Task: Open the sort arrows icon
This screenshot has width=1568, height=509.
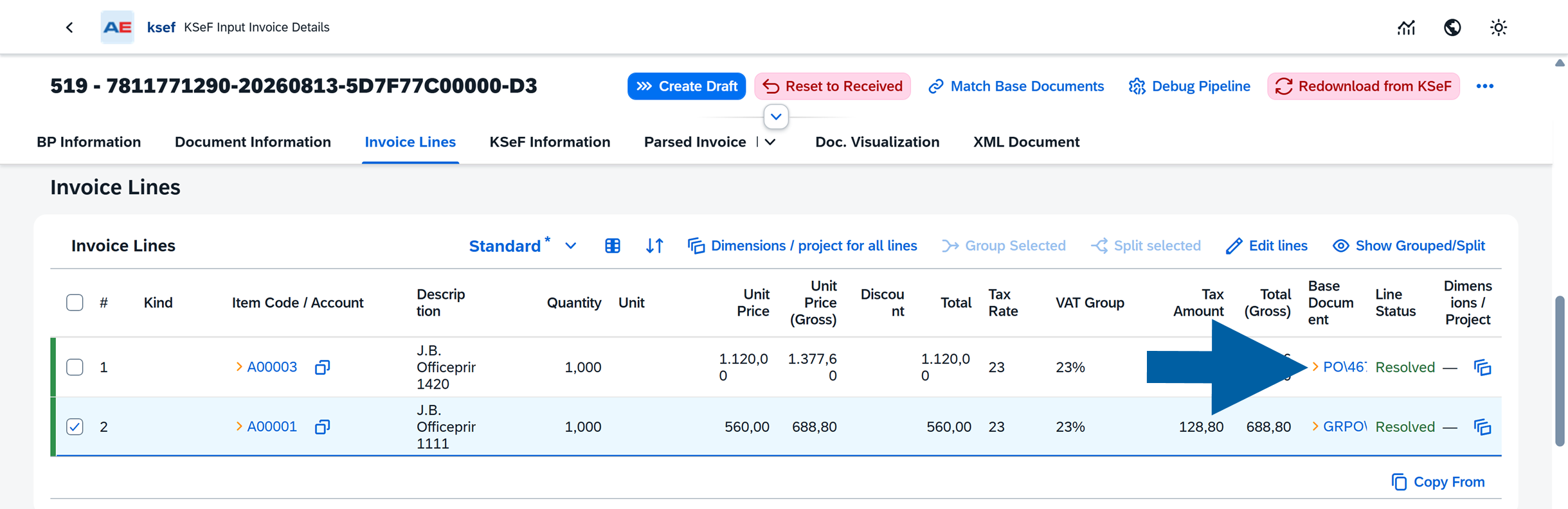Action: click(x=654, y=246)
